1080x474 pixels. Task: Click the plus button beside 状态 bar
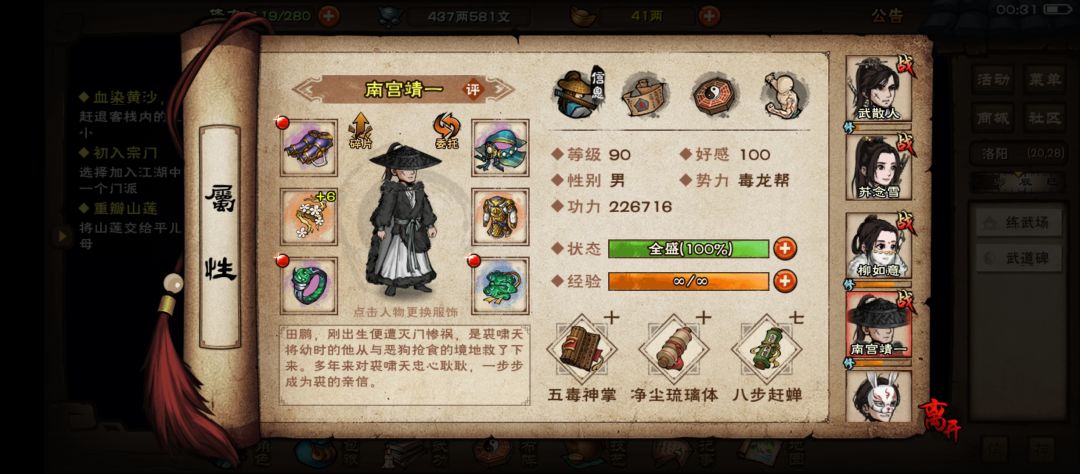click(x=785, y=249)
